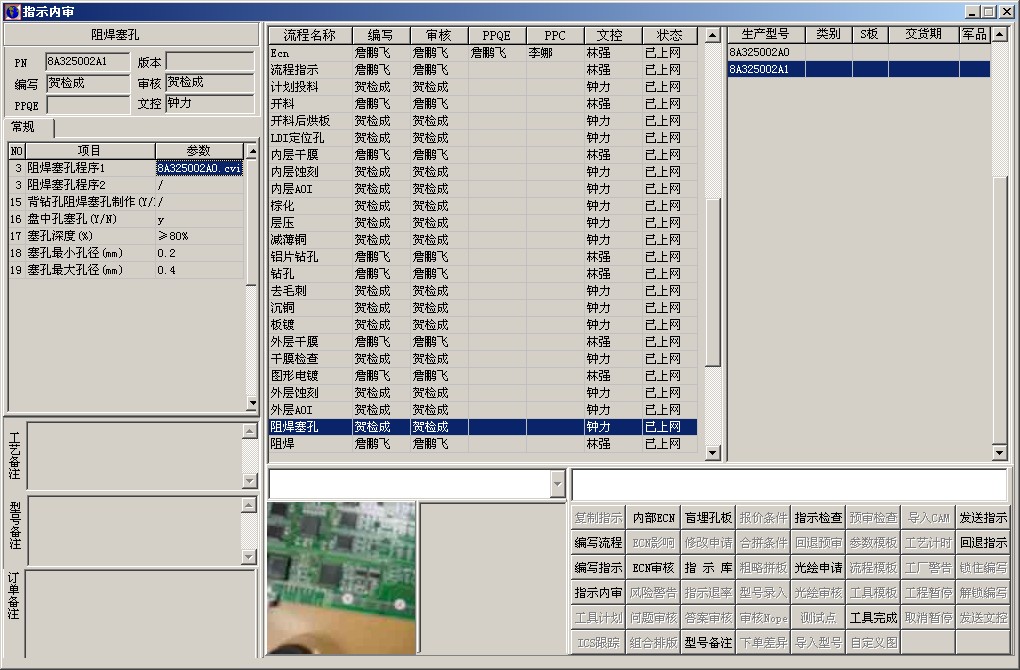
Task: Click the 工具完成 button
Action: click(x=874, y=617)
